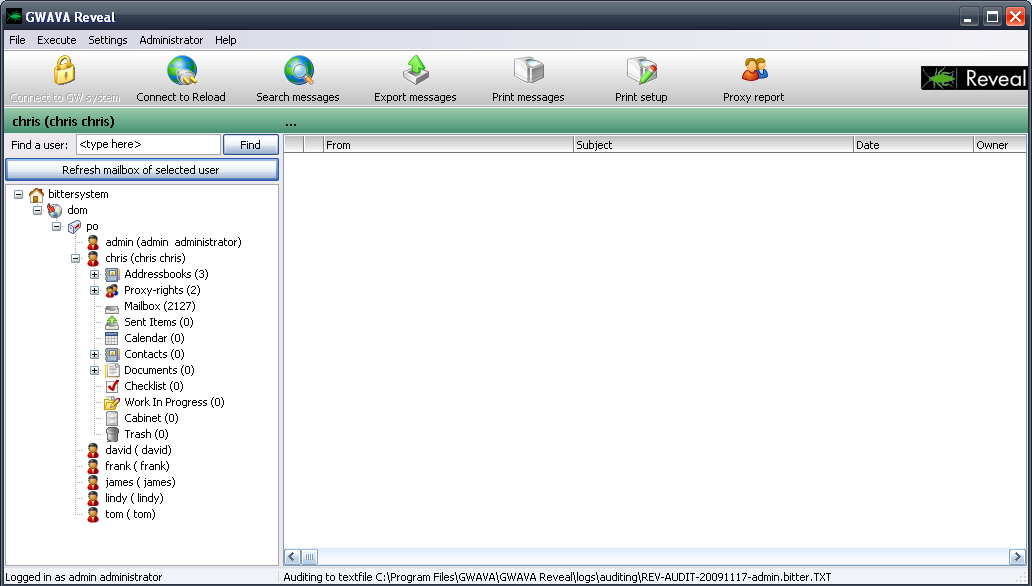This screenshot has width=1032, height=586.
Task: Select Trash (0) text
Action: coord(146,435)
